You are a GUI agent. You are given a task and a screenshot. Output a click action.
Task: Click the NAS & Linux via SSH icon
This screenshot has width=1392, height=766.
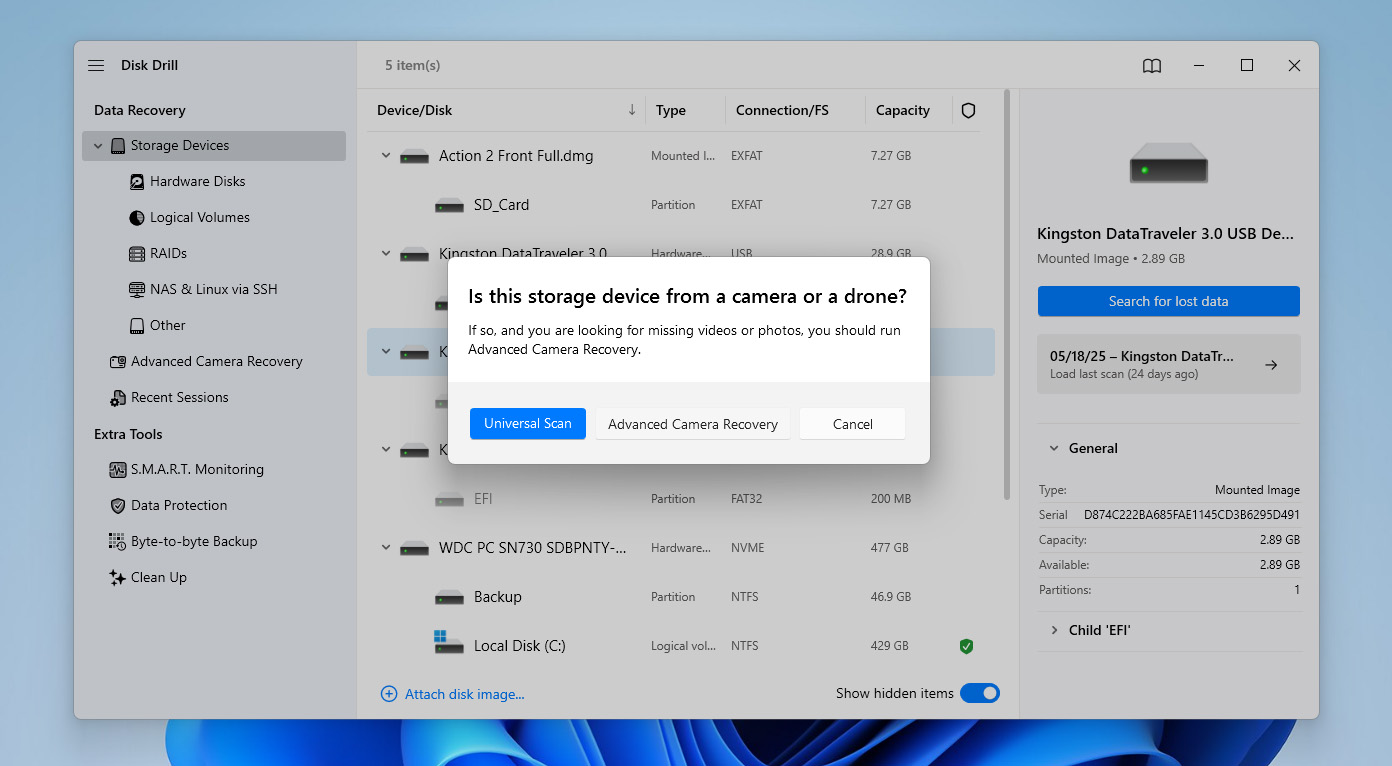pos(137,289)
